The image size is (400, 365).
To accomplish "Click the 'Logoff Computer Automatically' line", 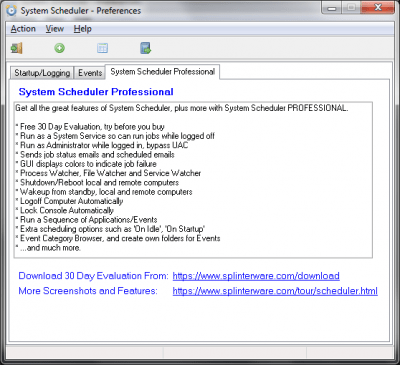I will 69,201.
